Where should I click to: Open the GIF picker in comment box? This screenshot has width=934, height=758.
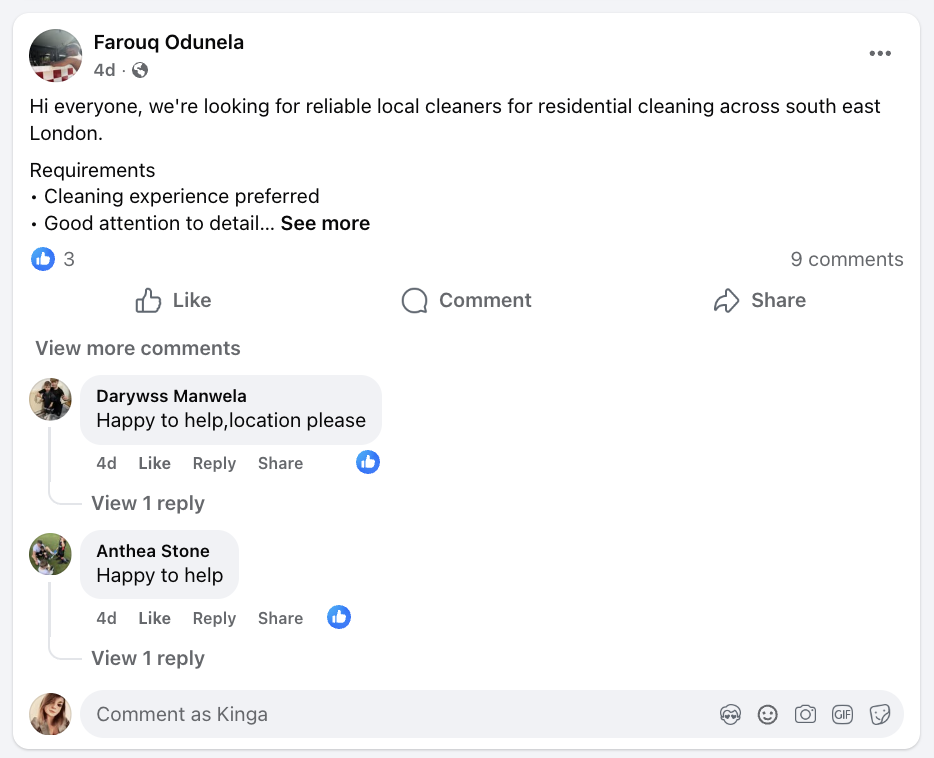pos(842,714)
